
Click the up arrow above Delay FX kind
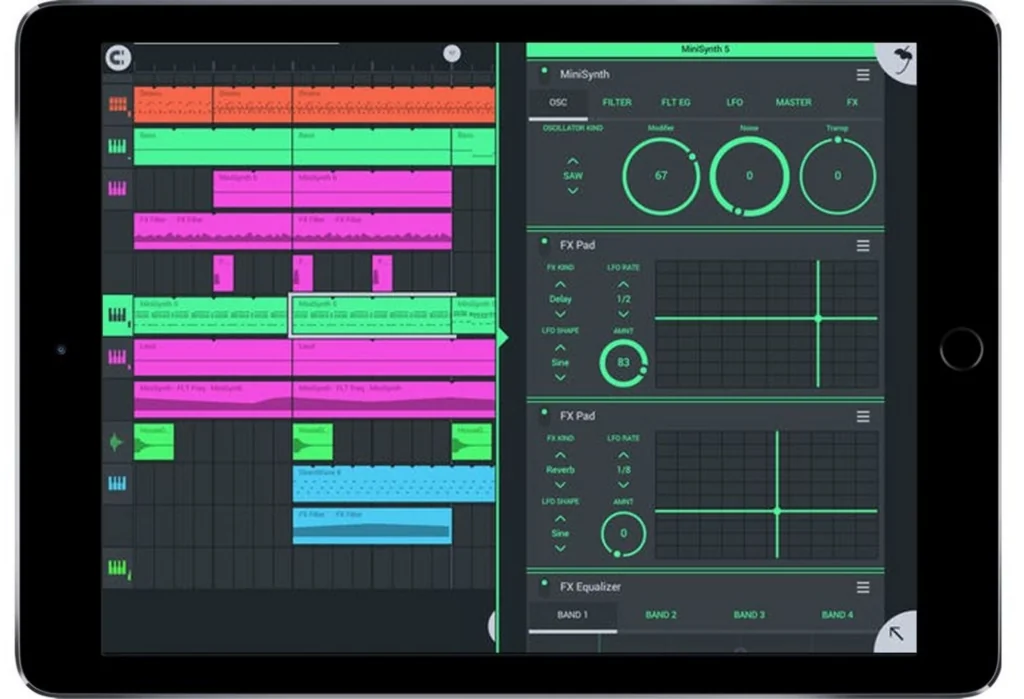(560, 284)
